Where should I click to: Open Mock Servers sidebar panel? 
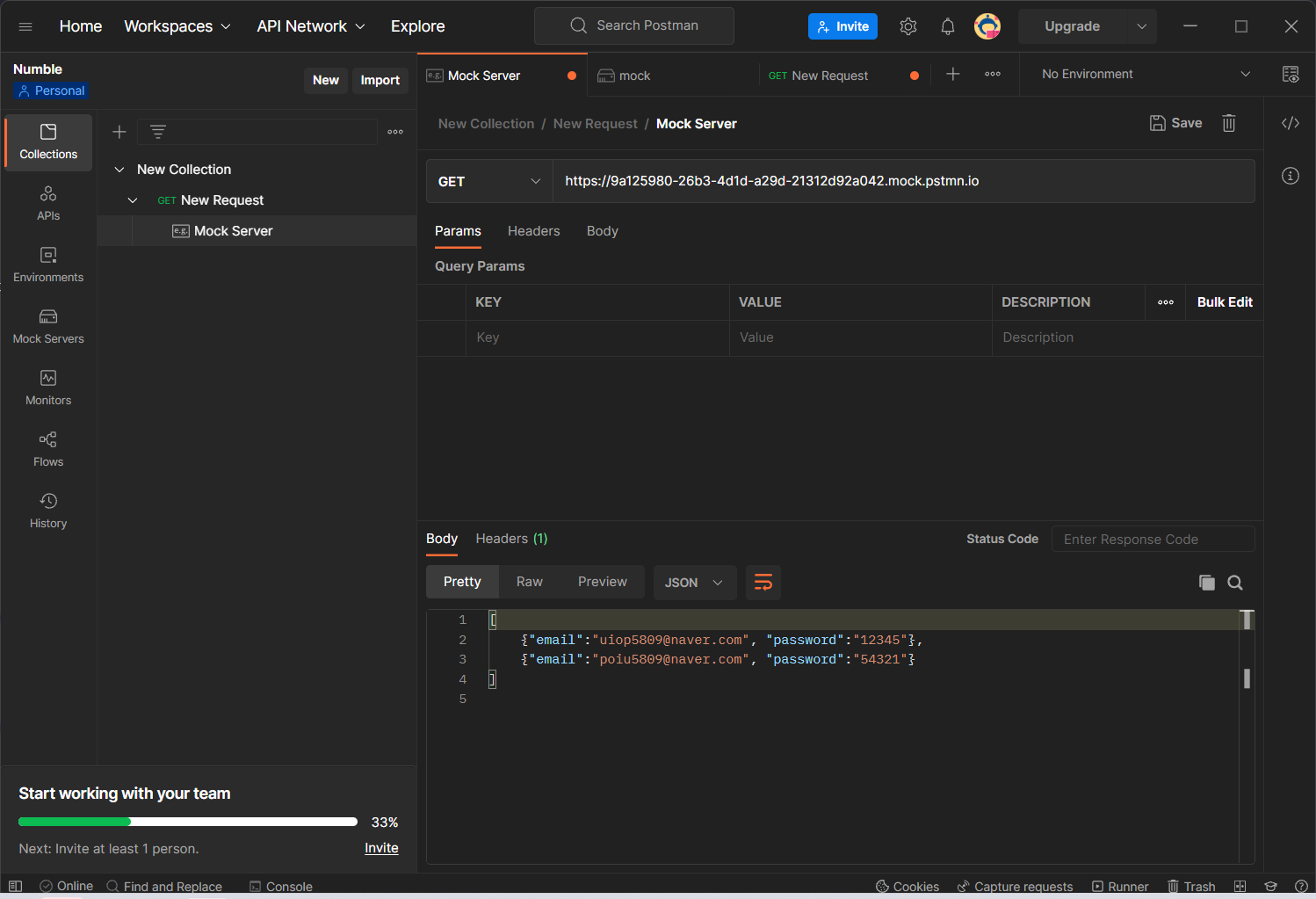click(x=48, y=326)
